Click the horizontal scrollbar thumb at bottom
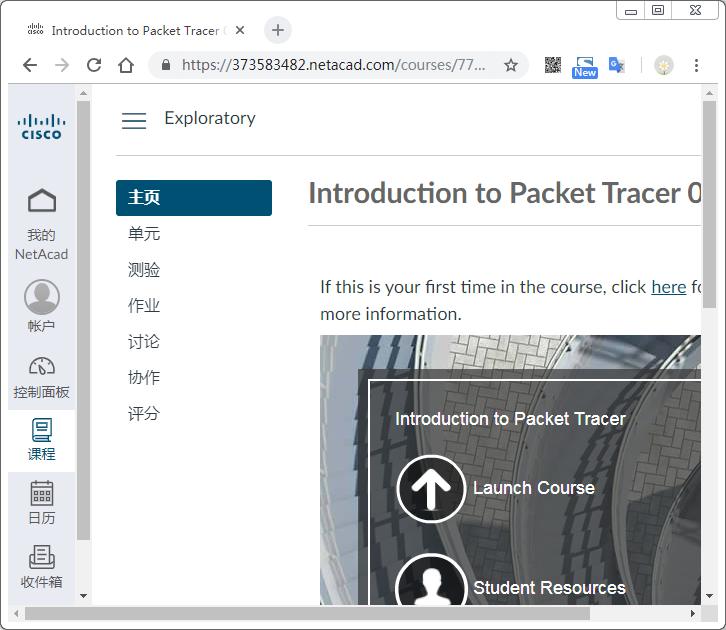The width and height of the screenshot is (726, 630). [x=307, y=613]
